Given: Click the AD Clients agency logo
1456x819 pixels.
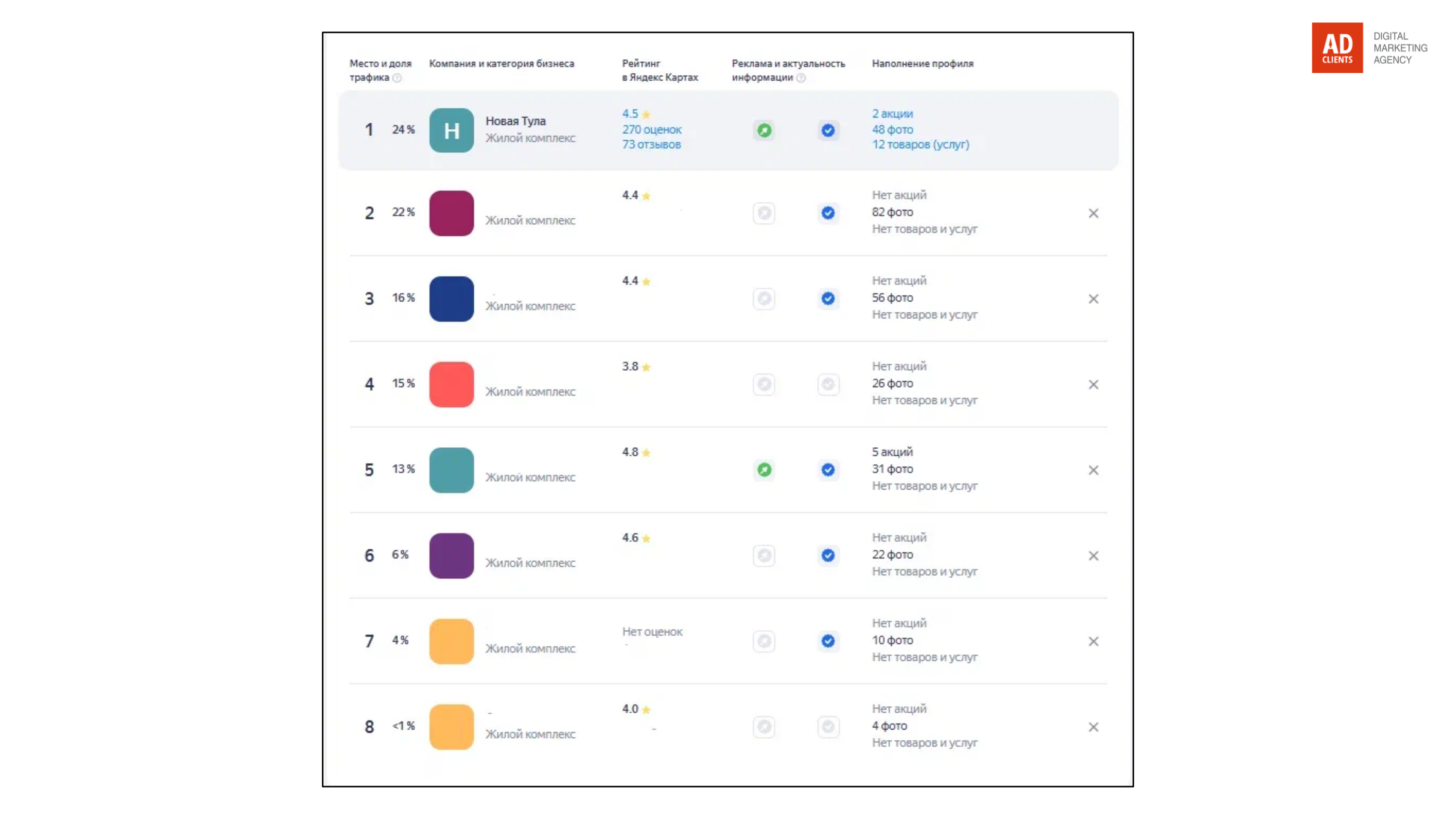Looking at the screenshot, I should pyautogui.click(x=1337, y=48).
